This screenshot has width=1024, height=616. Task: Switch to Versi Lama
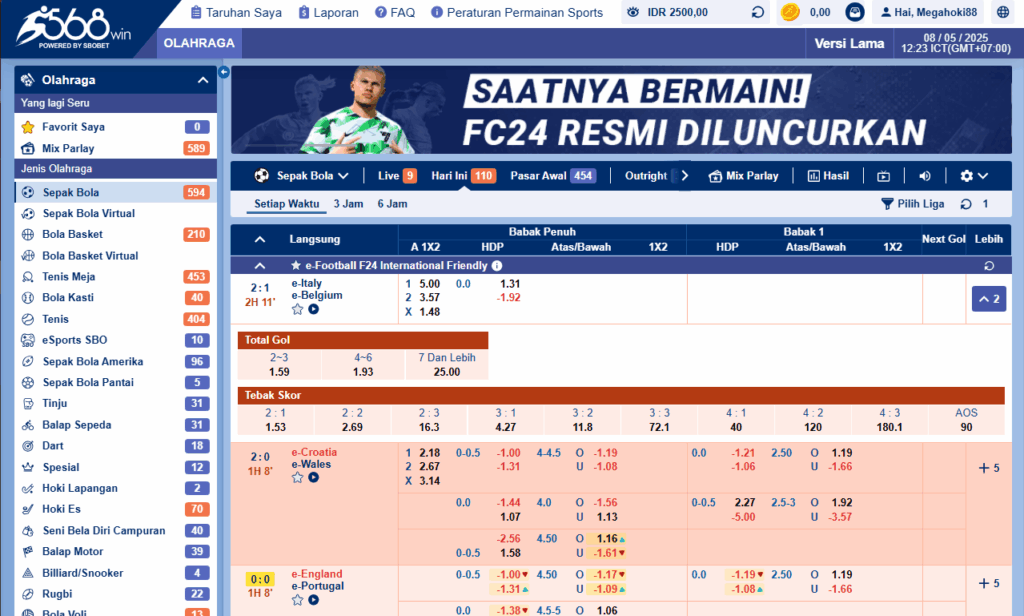tap(849, 43)
